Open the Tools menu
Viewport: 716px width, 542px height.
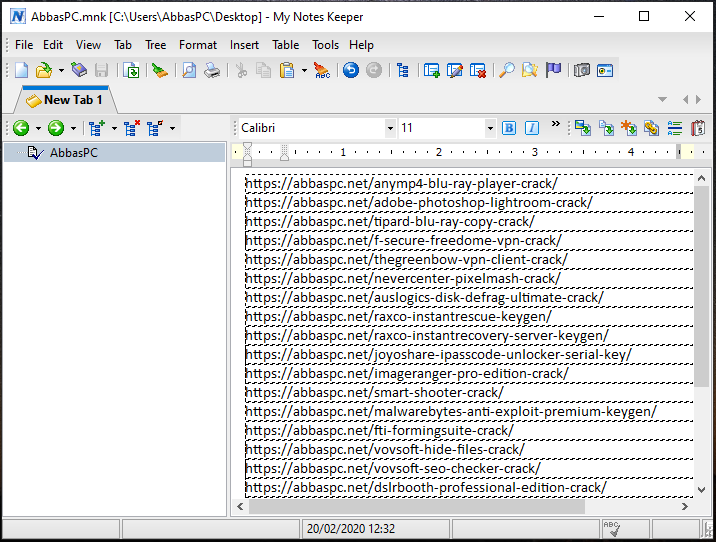pyautogui.click(x=325, y=45)
